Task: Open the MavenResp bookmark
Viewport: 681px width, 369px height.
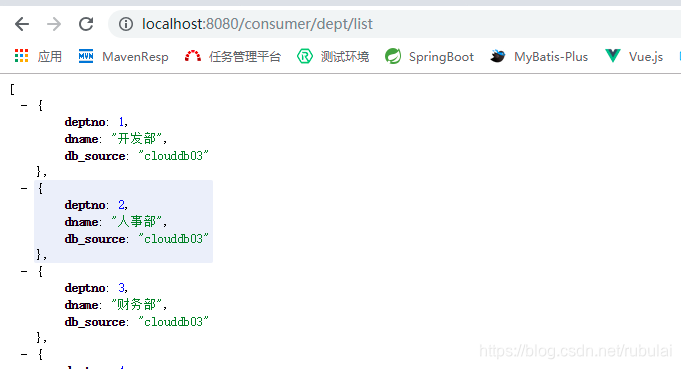Action: (135, 57)
